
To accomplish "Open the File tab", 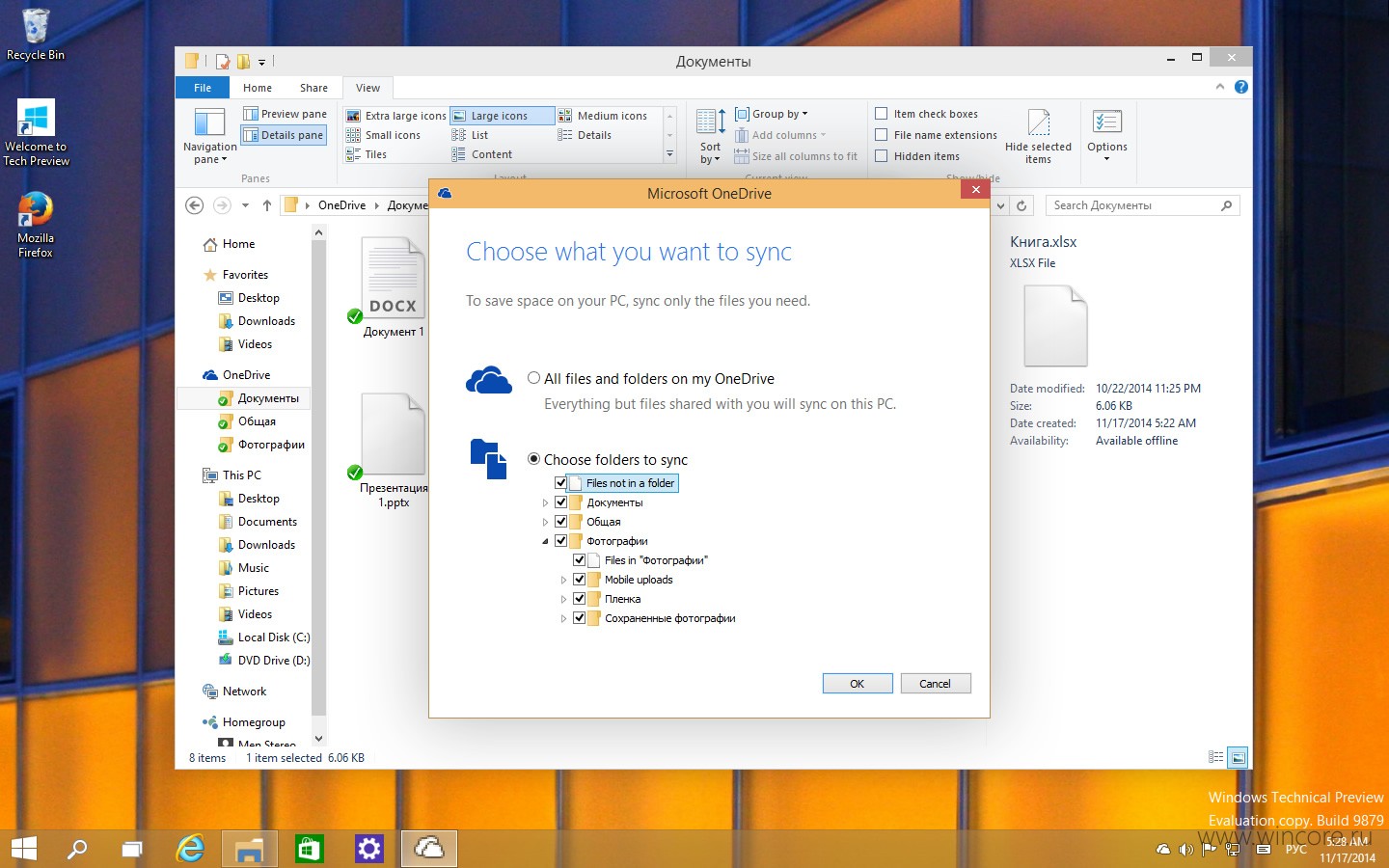I will click(x=203, y=88).
